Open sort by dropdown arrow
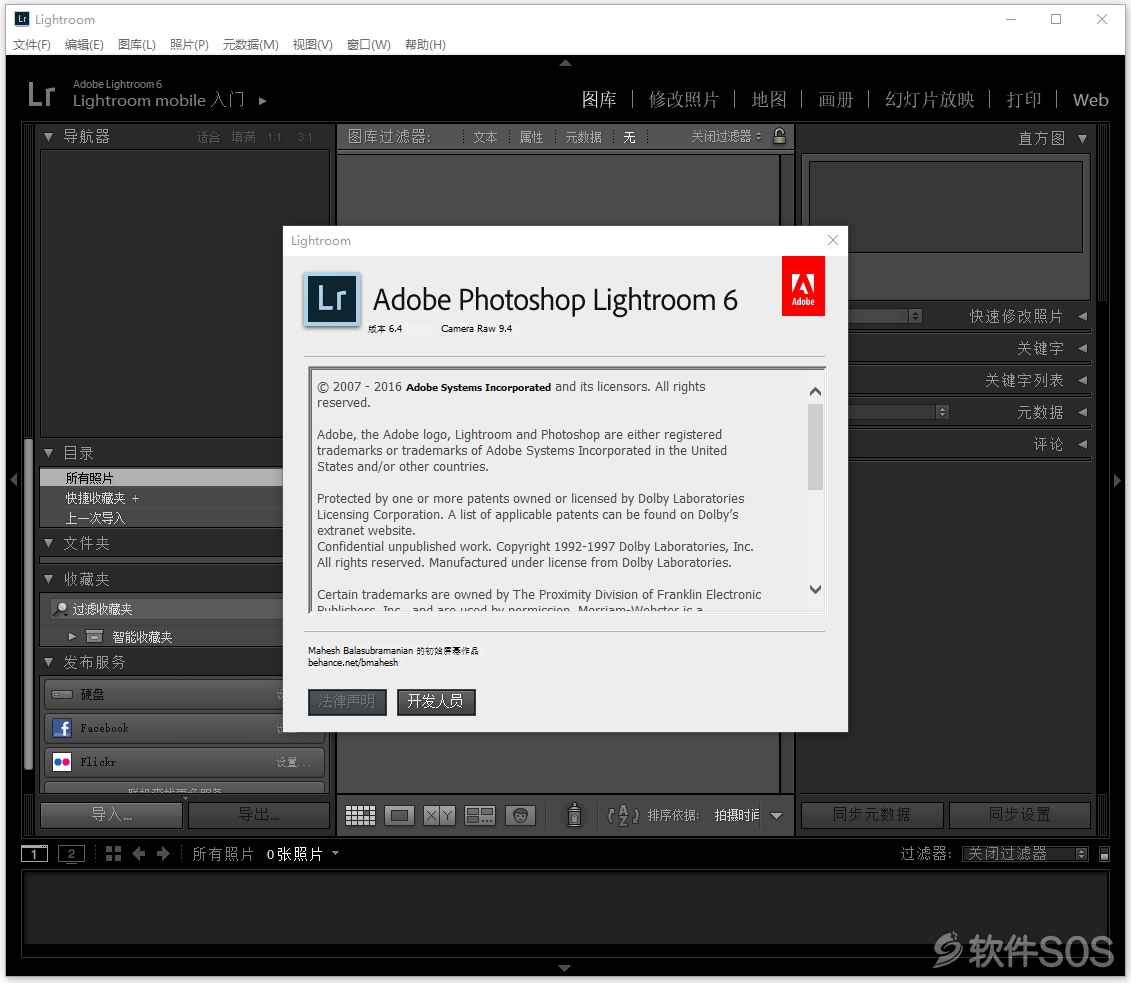This screenshot has width=1131, height=983. pos(776,816)
